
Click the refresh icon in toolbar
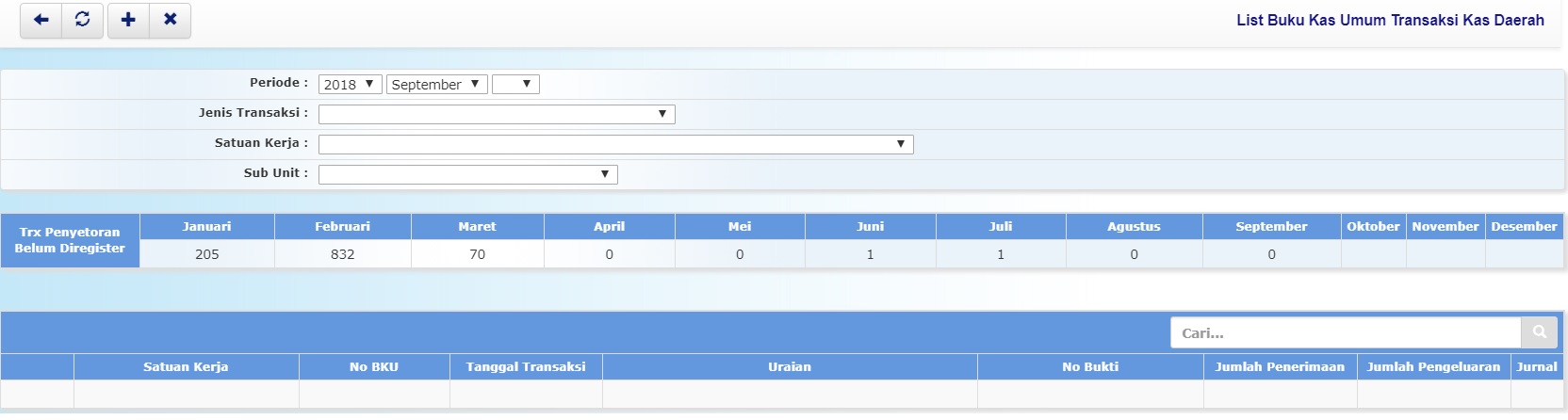point(83,20)
